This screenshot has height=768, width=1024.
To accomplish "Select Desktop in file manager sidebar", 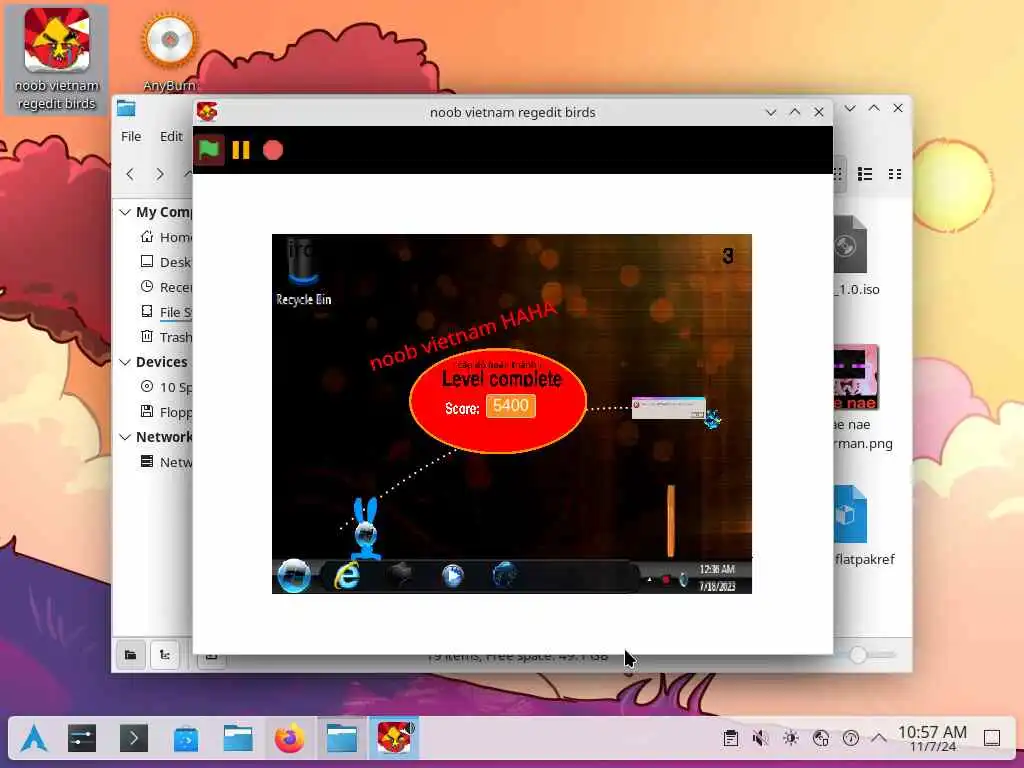I will coord(166,262).
